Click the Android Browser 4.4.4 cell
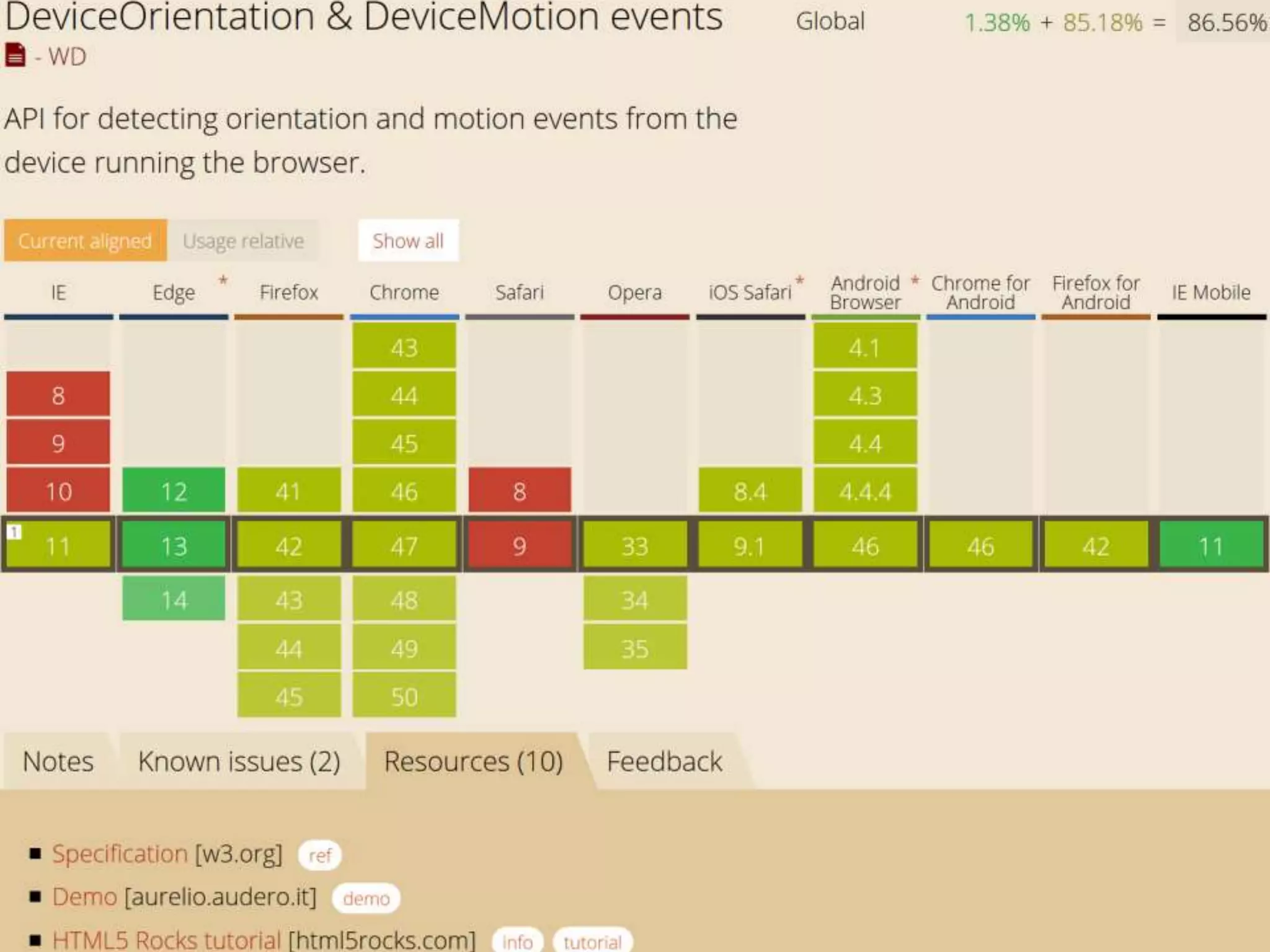This screenshot has width=1270, height=952. (x=865, y=491)
